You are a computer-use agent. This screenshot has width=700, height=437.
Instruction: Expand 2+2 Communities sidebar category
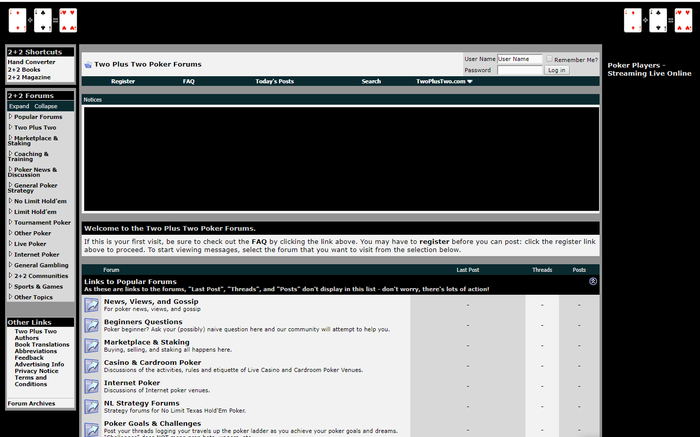pos(10,275)
